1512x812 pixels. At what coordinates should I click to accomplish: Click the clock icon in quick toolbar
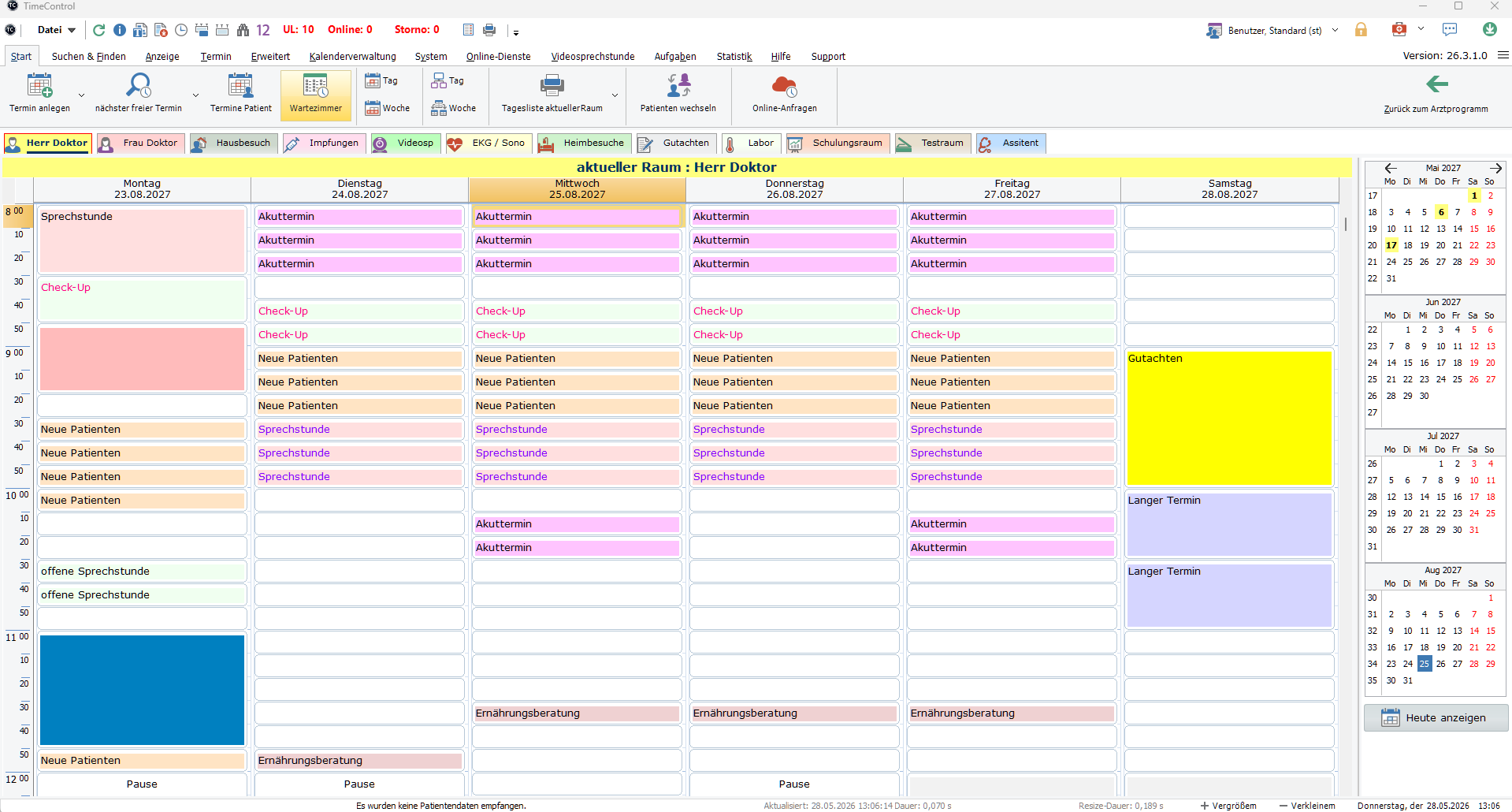coord(181,30)
